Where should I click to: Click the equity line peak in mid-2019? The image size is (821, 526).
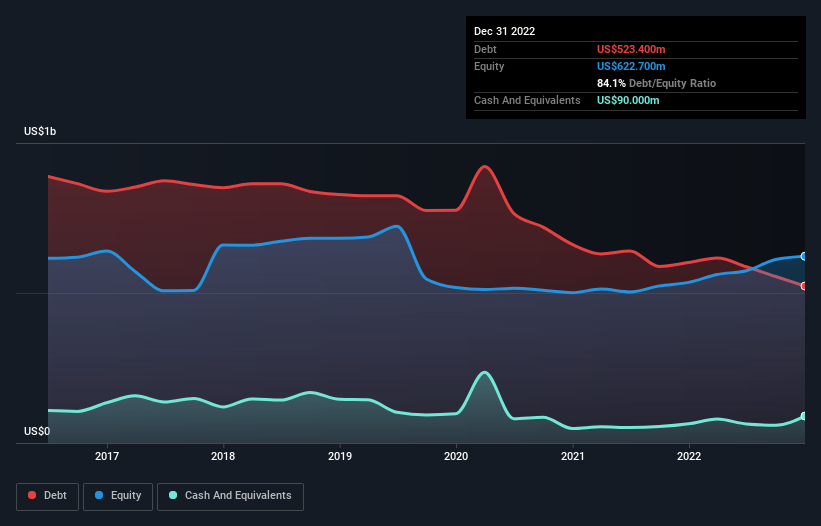pyautogui.click(x=397, y=227)
